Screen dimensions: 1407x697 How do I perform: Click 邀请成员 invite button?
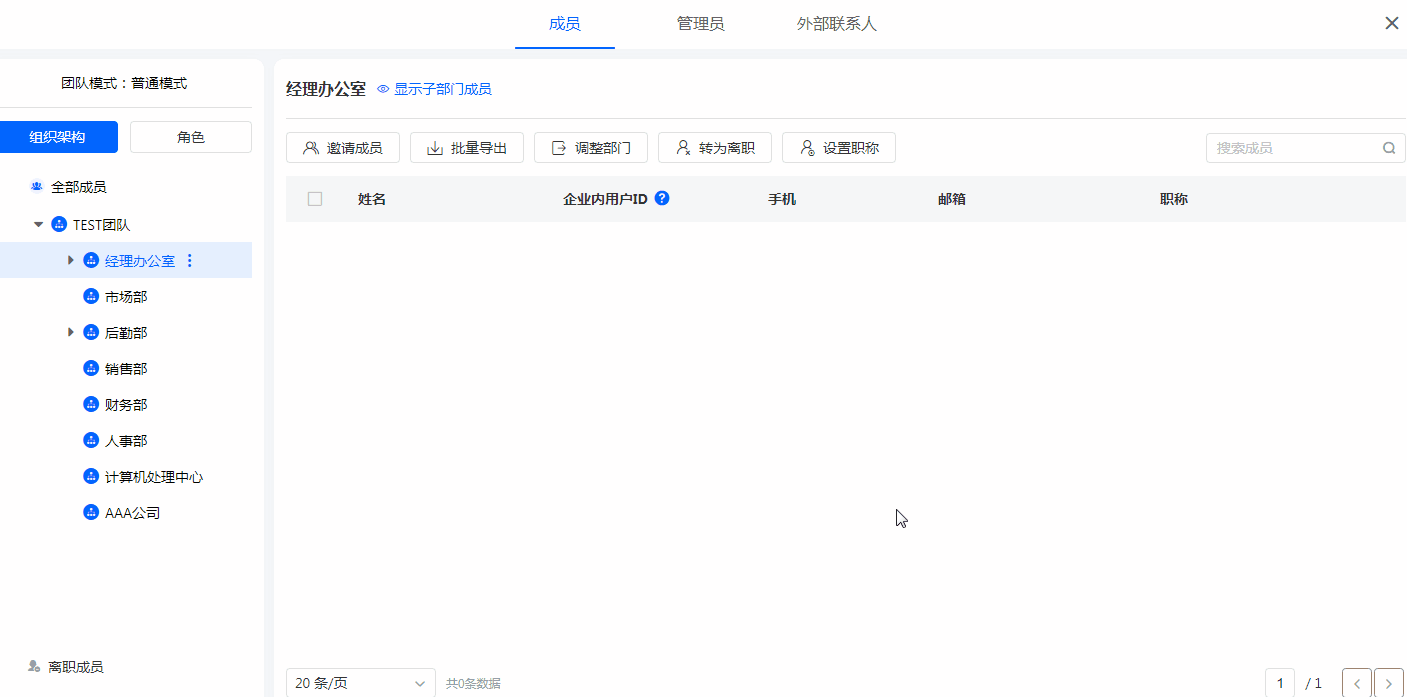click(343, 148)
